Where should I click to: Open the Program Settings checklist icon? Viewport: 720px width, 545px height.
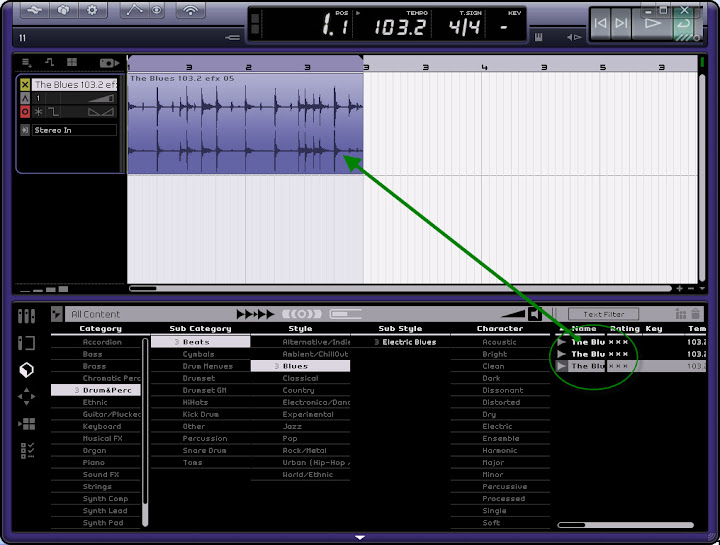pyautogui.click(x=27, y=450)
